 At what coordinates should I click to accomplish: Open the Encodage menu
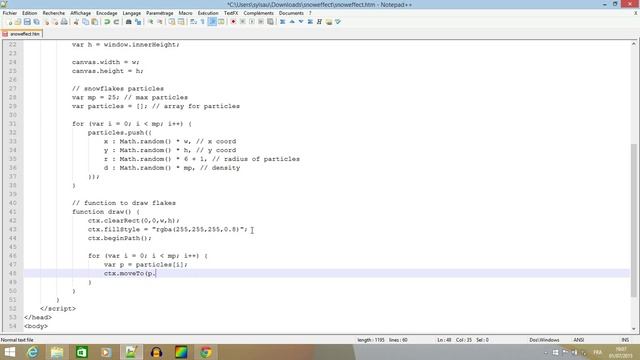click(x=107, y=13)
